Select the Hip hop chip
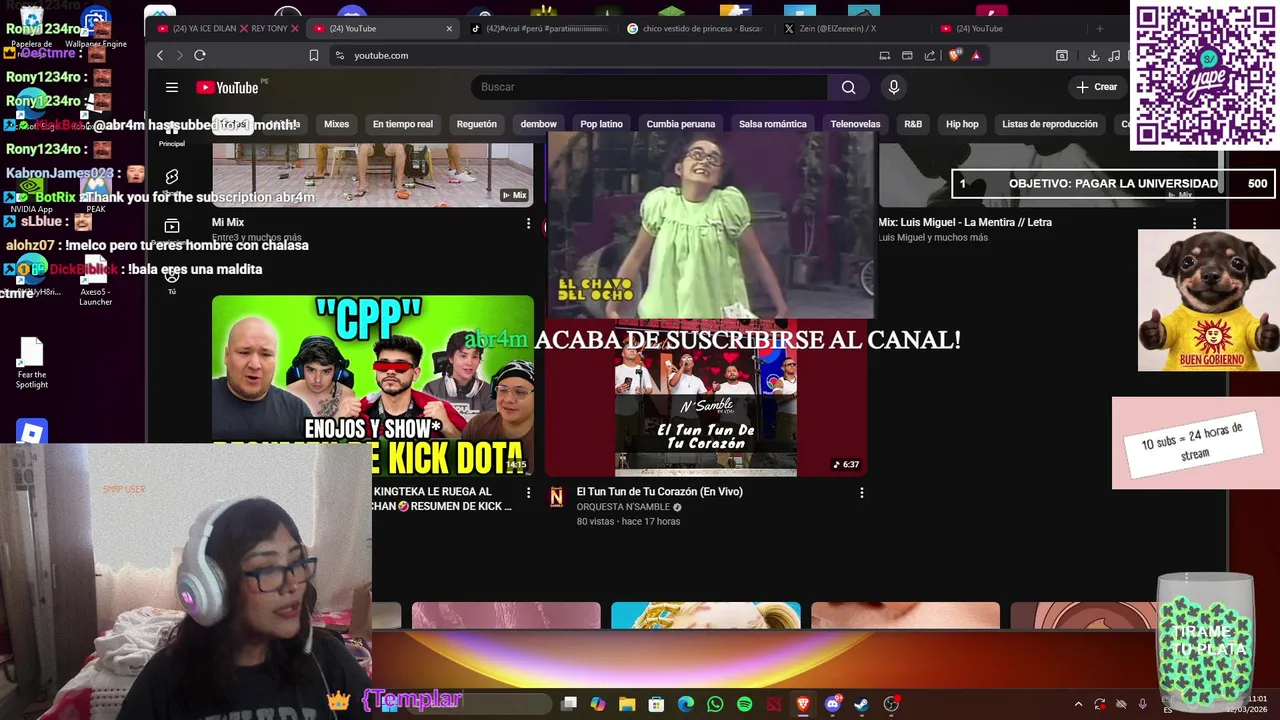The image size is (1280, 720). (x=962, y=124)
